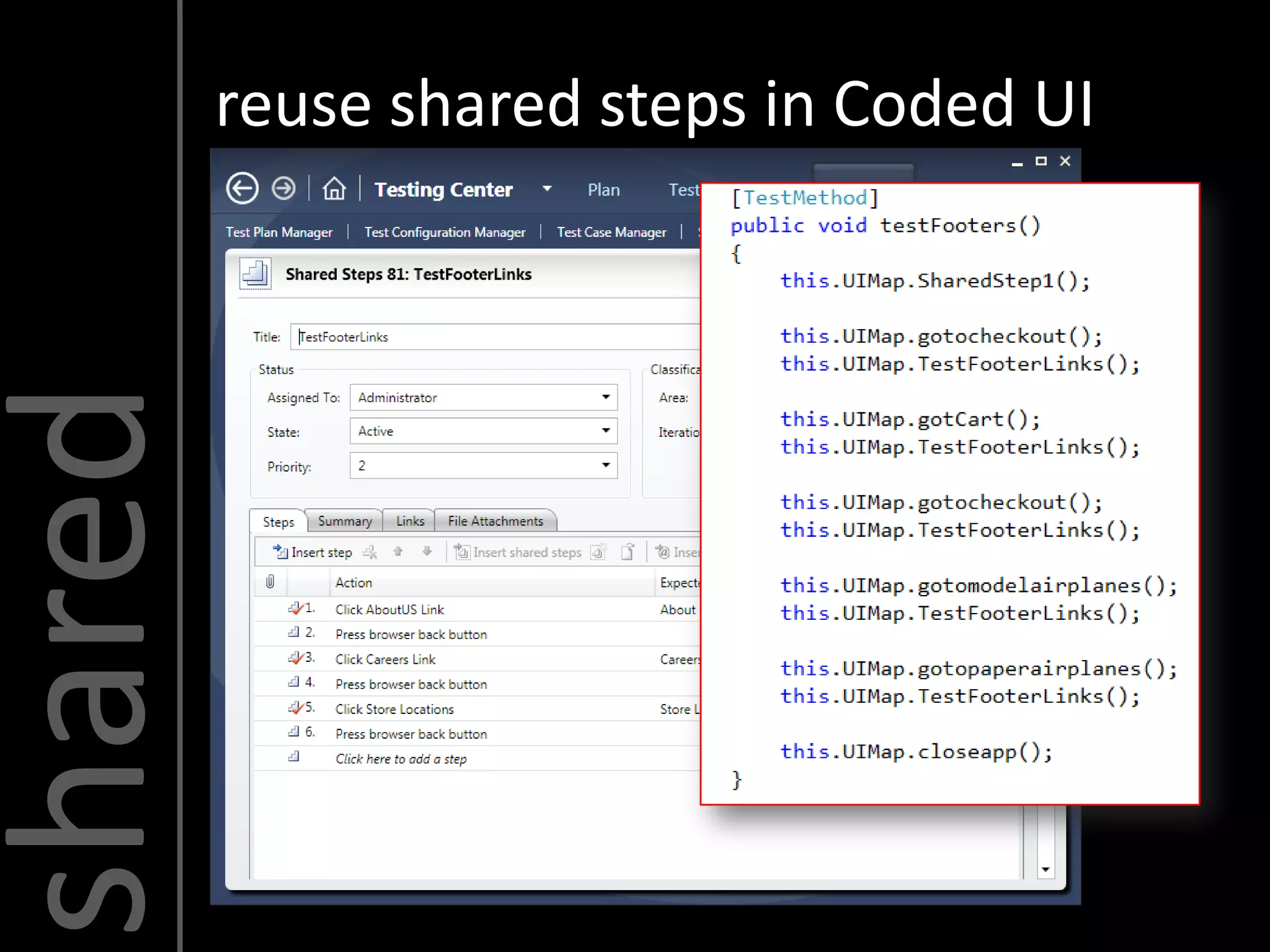Click Insert step toolbar button
Viewport: 1270px width, 952px height.
(313, 552)
